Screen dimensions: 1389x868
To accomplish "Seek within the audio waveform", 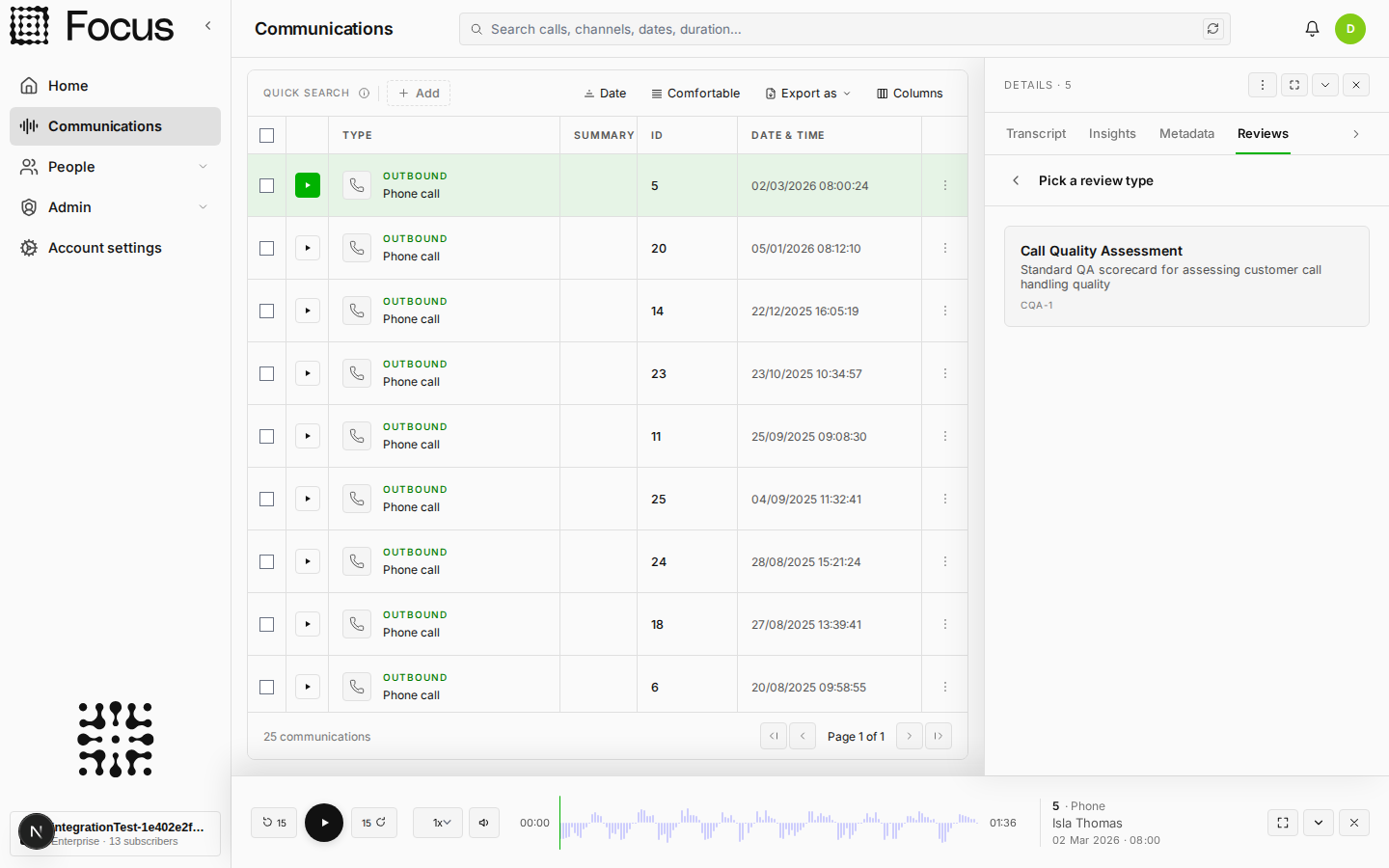I will pos(771,823).
